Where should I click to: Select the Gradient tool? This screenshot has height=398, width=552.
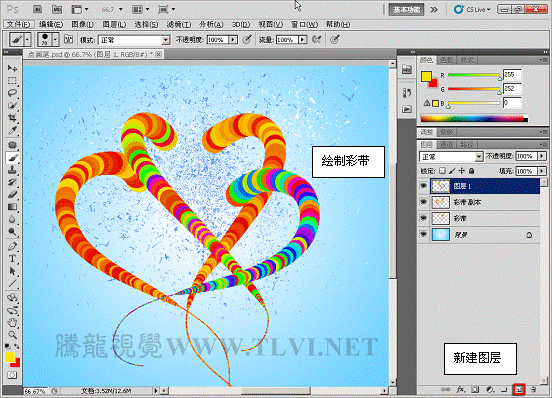coord(12,207)
